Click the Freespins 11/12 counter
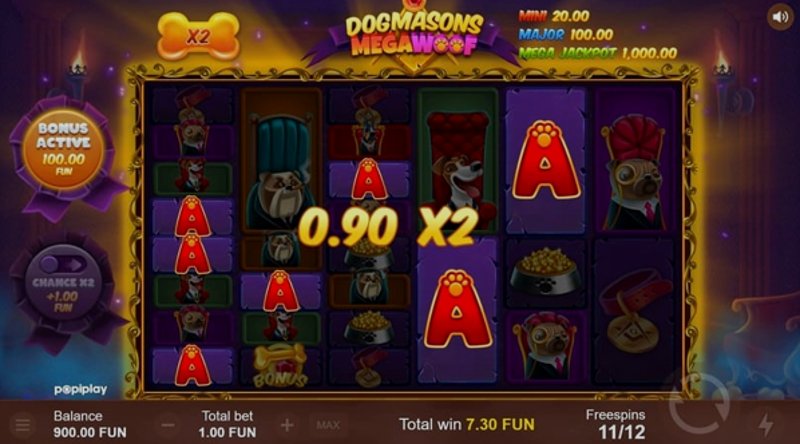 pyautogui.click(x=616, y=425)
